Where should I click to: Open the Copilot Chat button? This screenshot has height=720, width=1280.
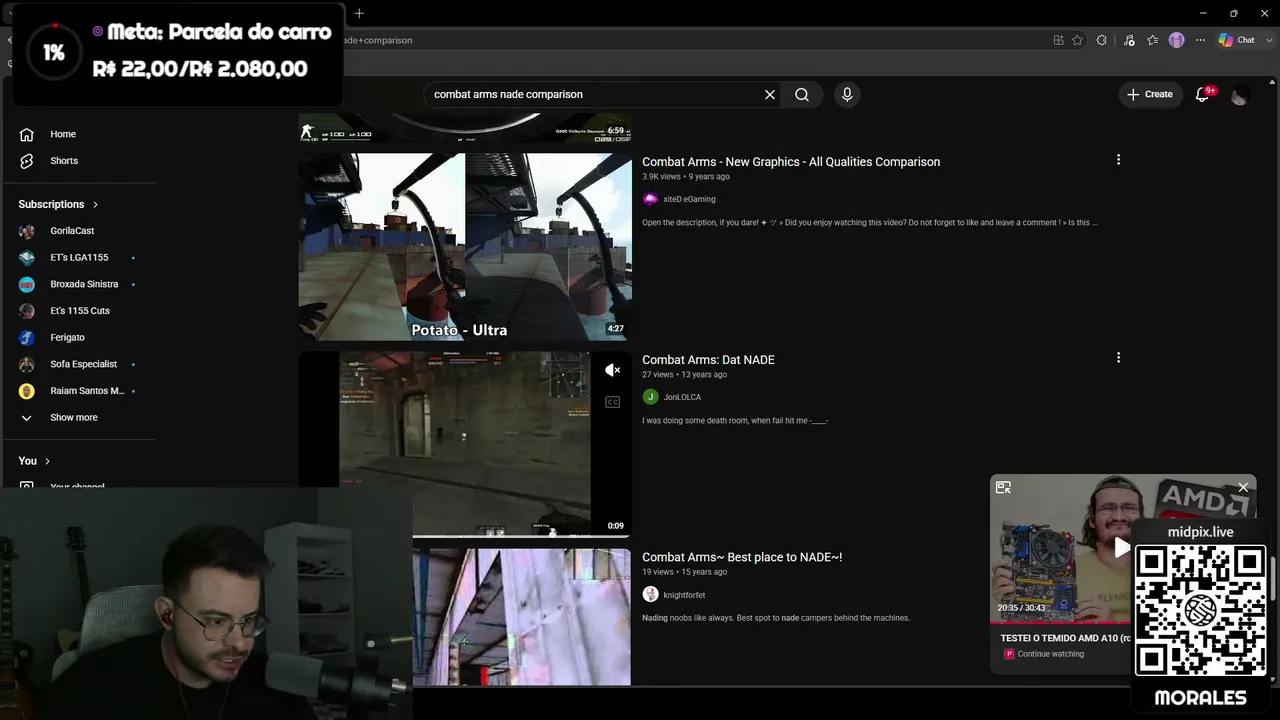tap(1237, 40)
